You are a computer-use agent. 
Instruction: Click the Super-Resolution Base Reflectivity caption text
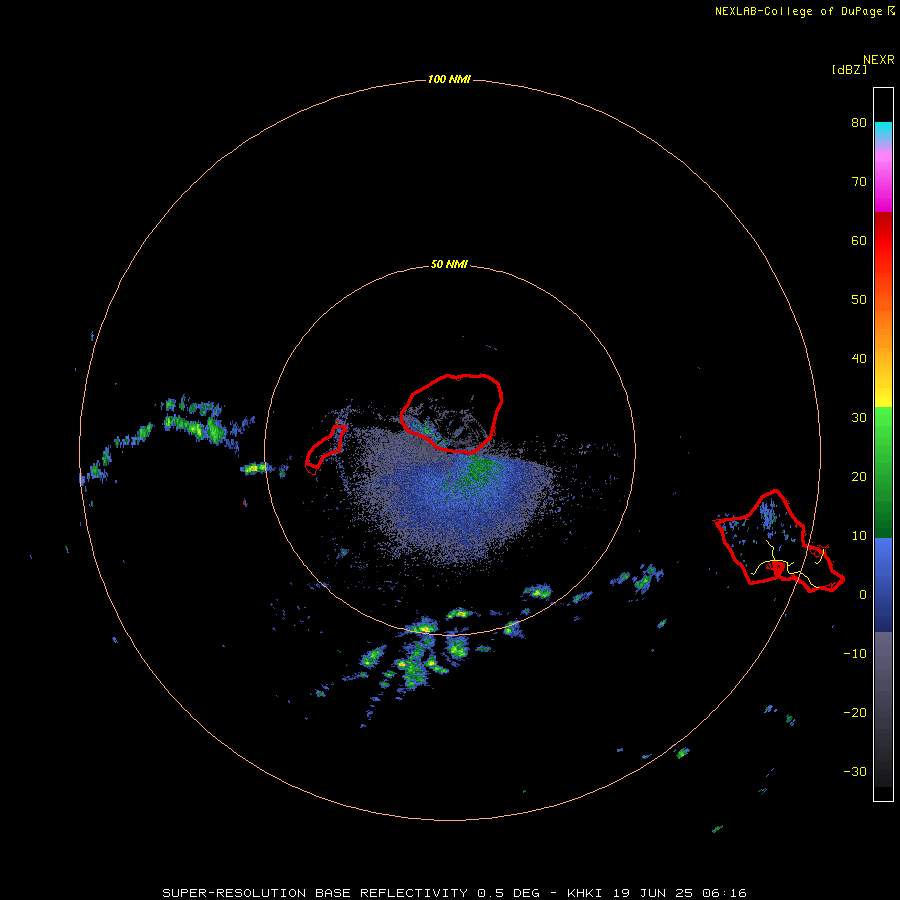455,893
